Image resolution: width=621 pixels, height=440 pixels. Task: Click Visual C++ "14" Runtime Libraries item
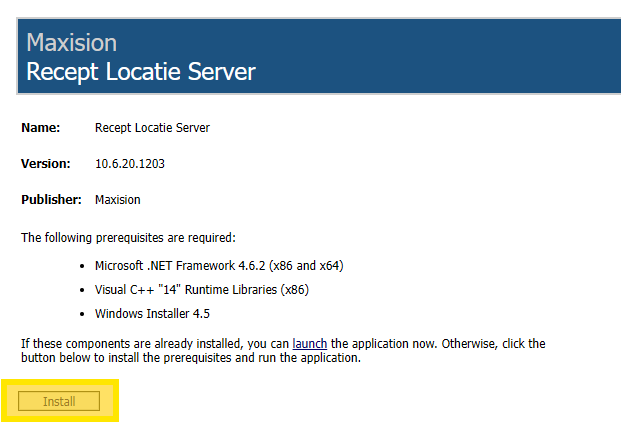[x=202, y=290]
